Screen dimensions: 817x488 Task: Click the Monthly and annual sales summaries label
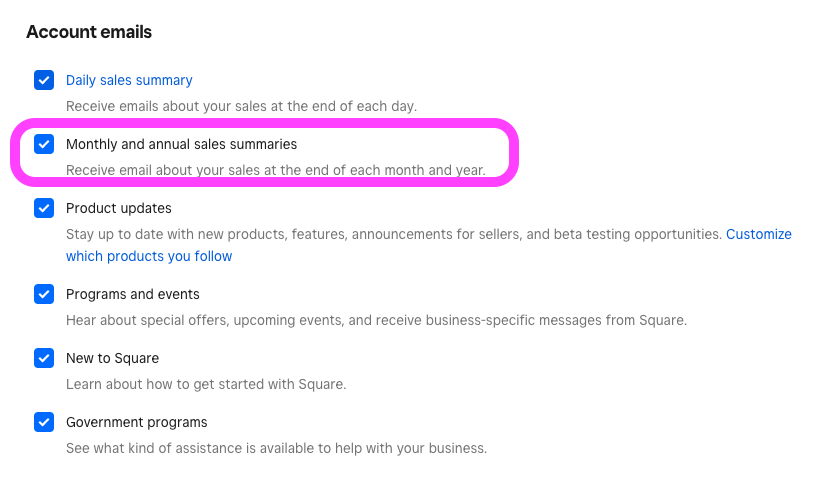181,144
